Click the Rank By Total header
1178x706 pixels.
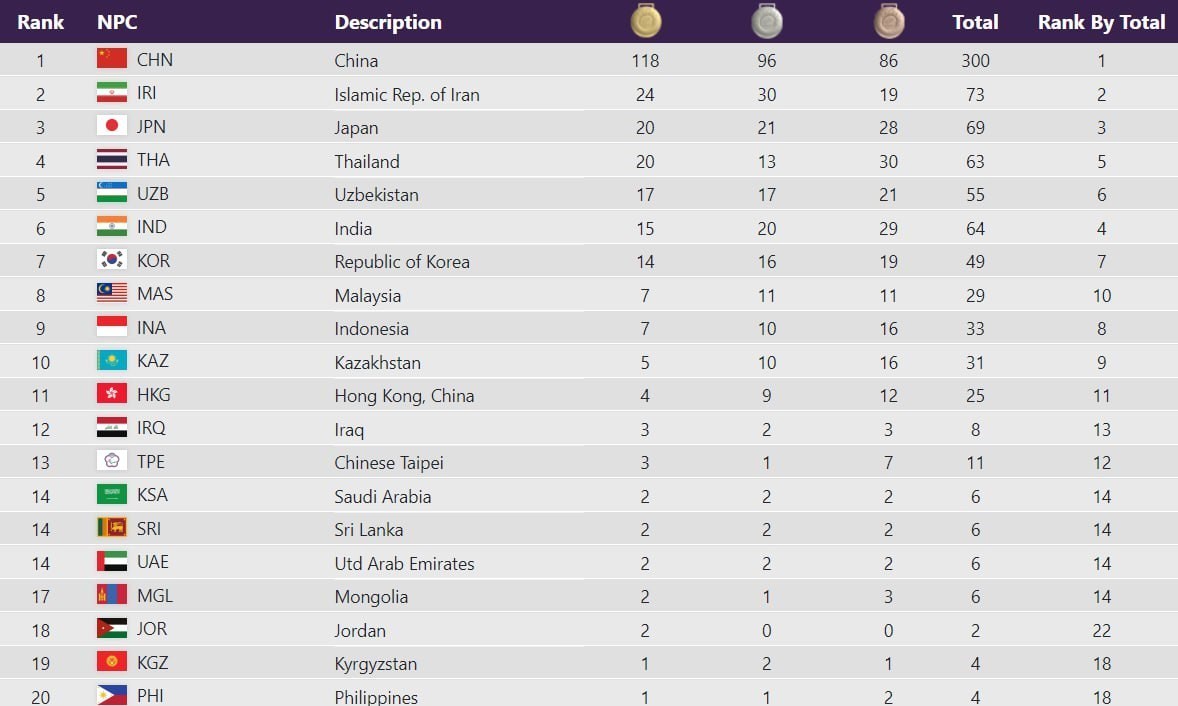pos(1101,22)
